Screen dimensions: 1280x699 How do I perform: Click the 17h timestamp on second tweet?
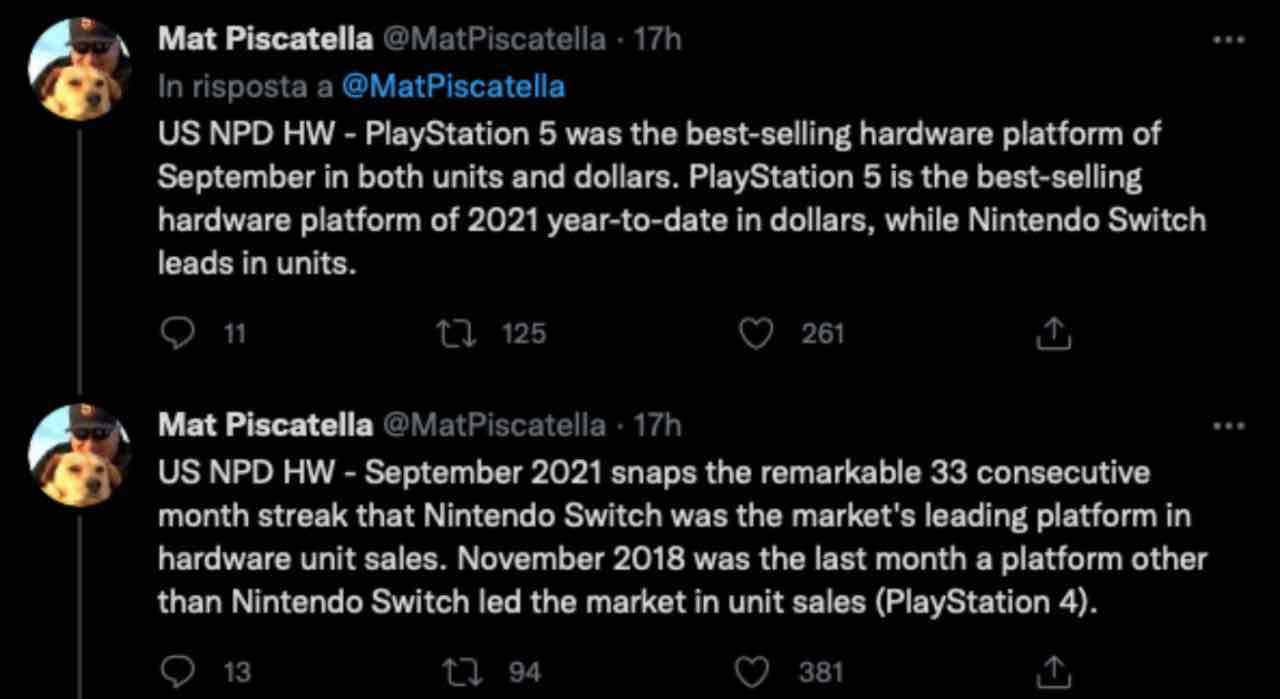[x=658, y=425]
